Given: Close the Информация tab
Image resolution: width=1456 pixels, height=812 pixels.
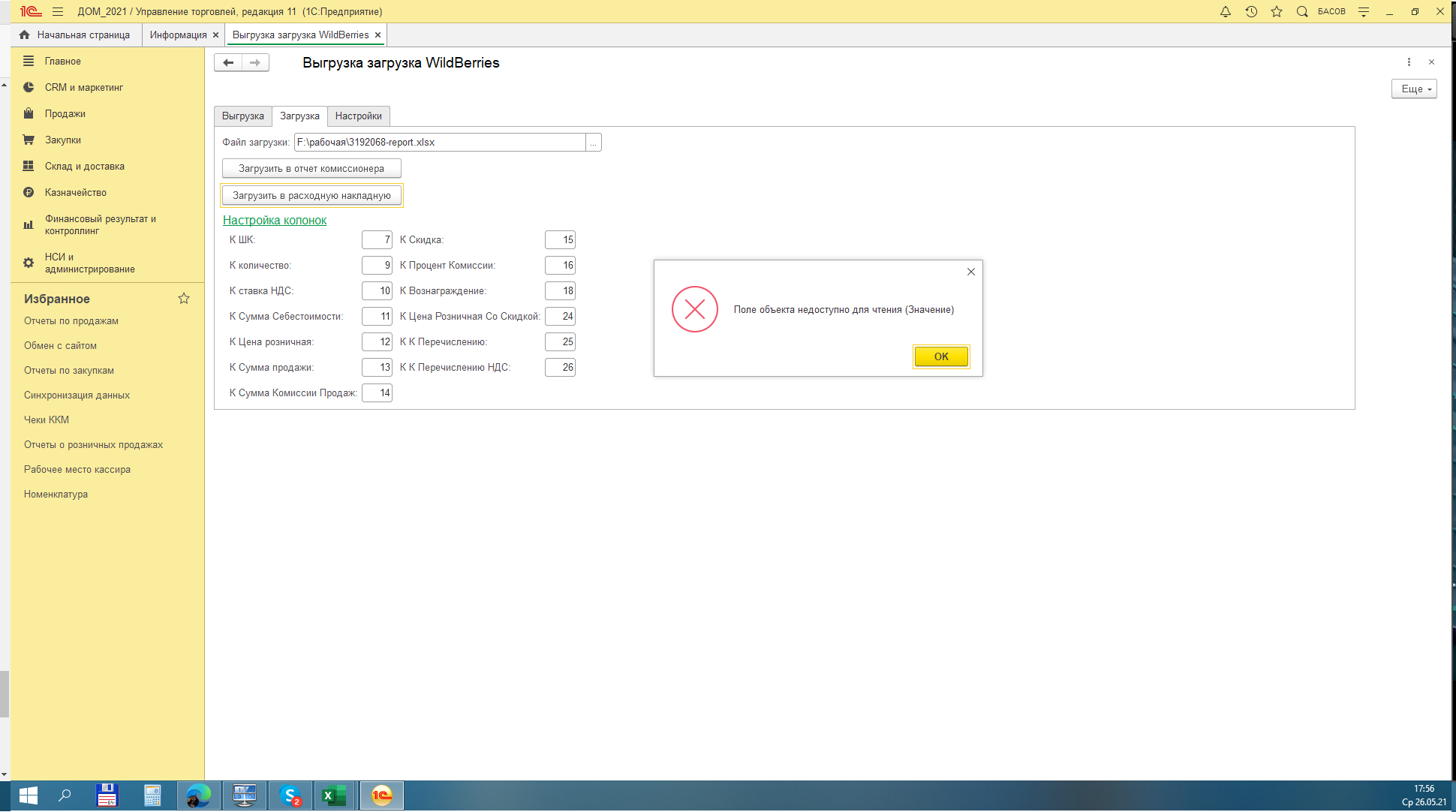Looking at the screenshot, I should (216, 35).
